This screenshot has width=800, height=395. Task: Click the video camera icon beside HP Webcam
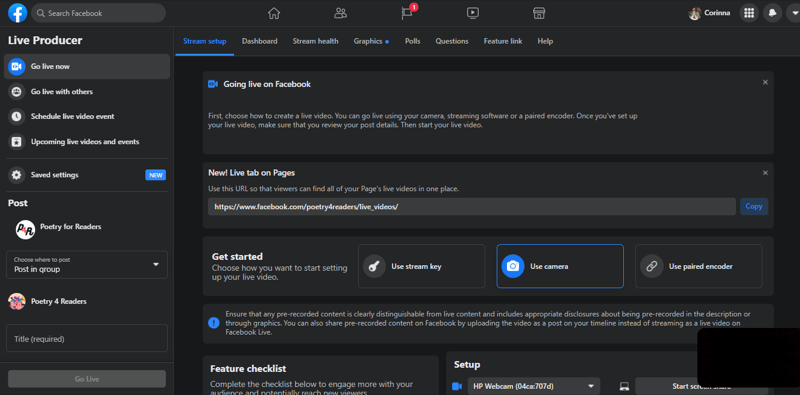457,386
